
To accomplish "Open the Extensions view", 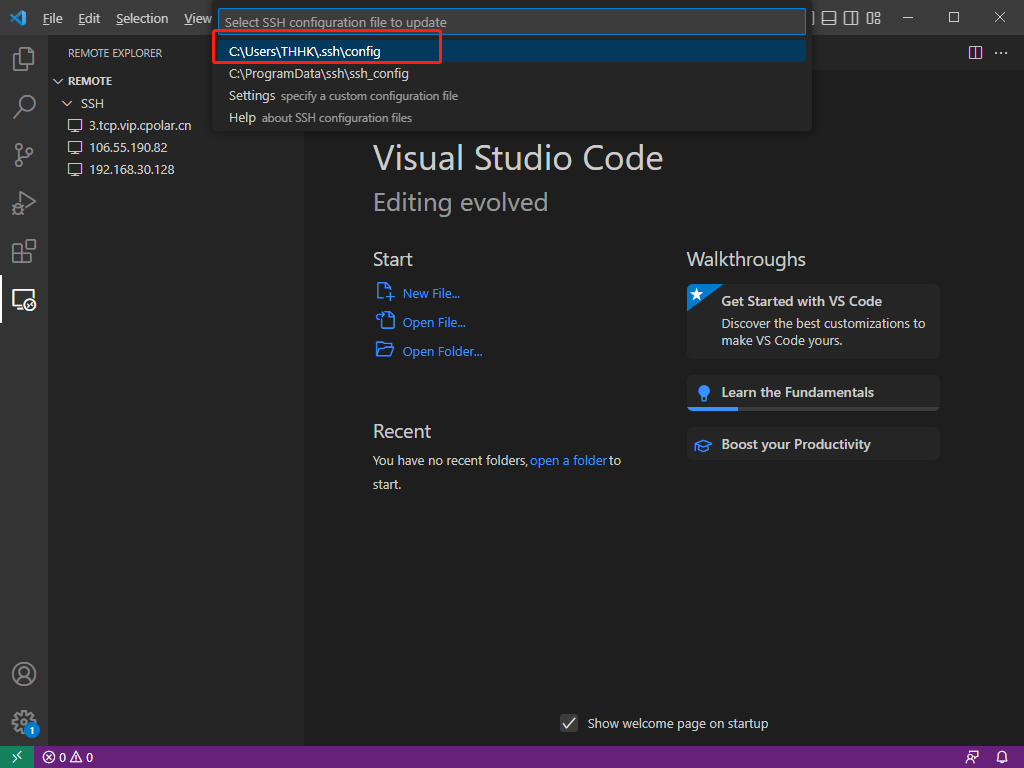I will (22, 251).
